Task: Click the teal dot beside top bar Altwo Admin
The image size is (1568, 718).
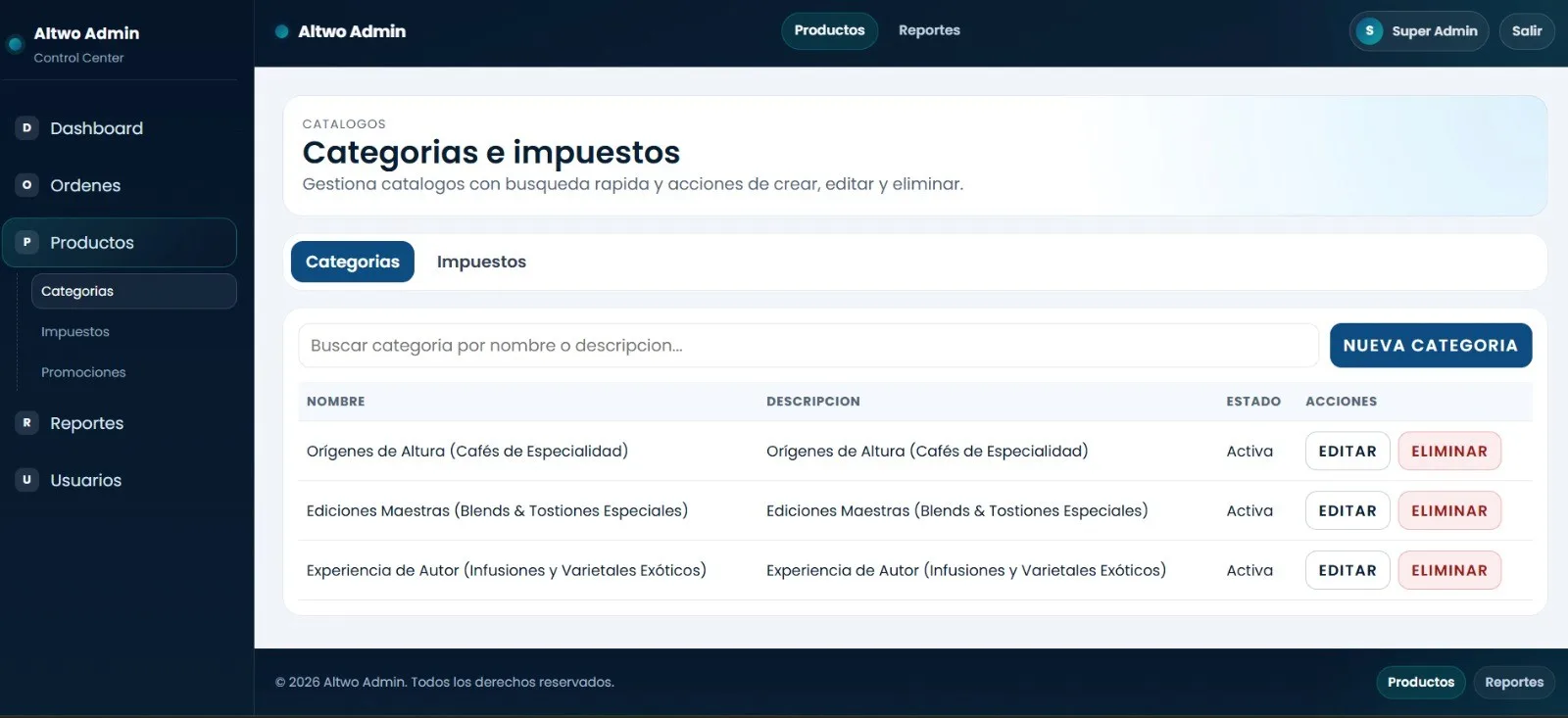Action: click(282, 31)
